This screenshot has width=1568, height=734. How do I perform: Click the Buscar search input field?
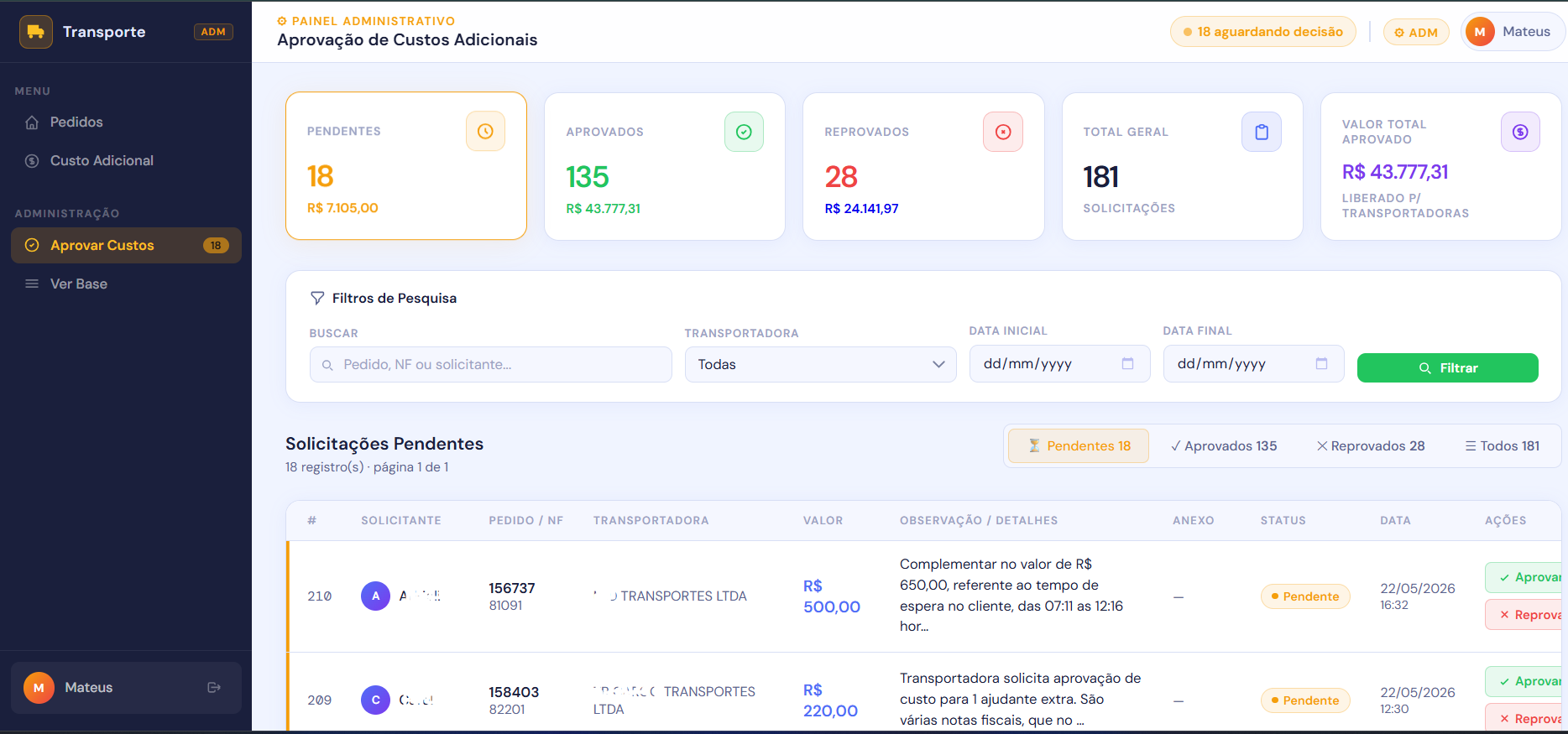pos(491,365)
